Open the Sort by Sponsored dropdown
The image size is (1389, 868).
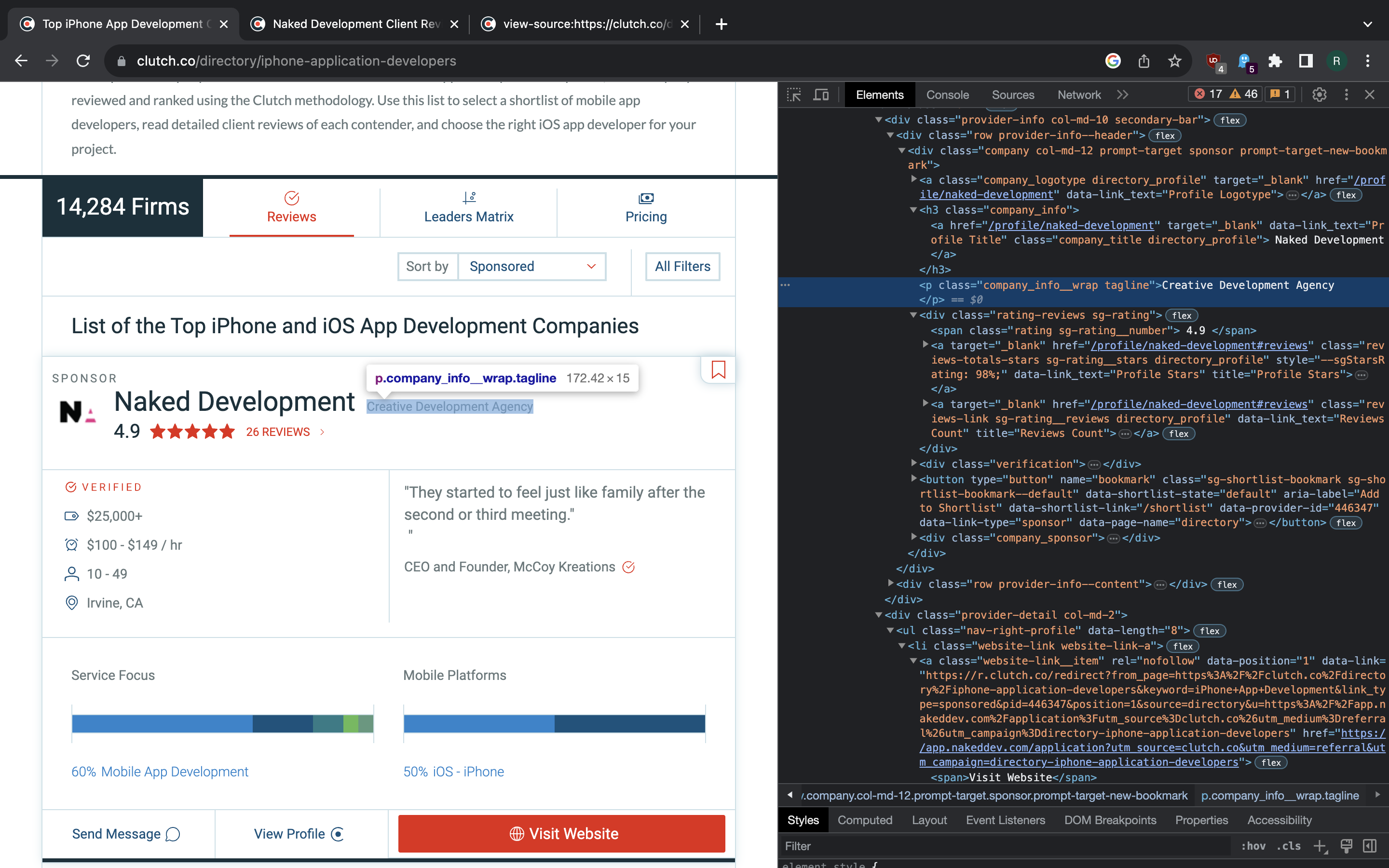[531, 266]
